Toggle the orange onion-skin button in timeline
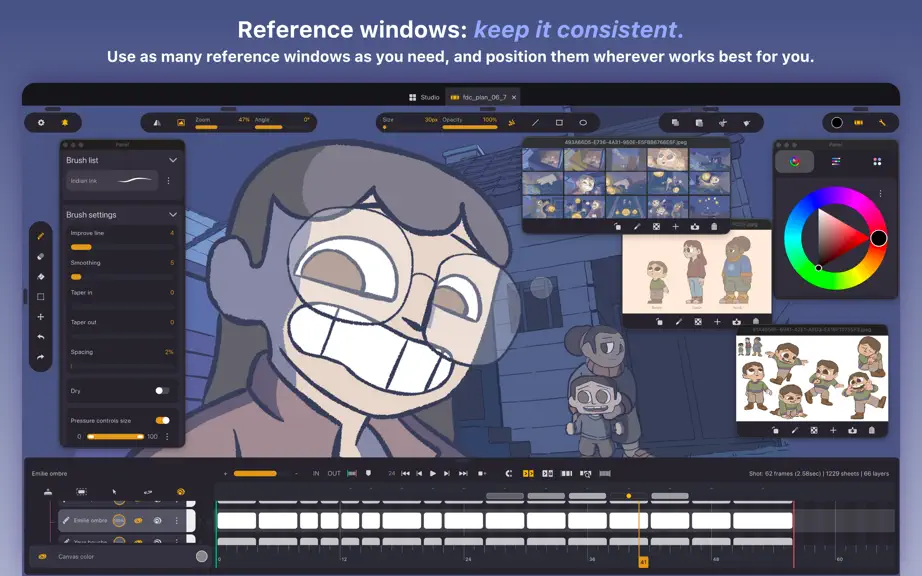Image resolution: width=922 pixels, height=576 pixels. (x=528, y=474)
